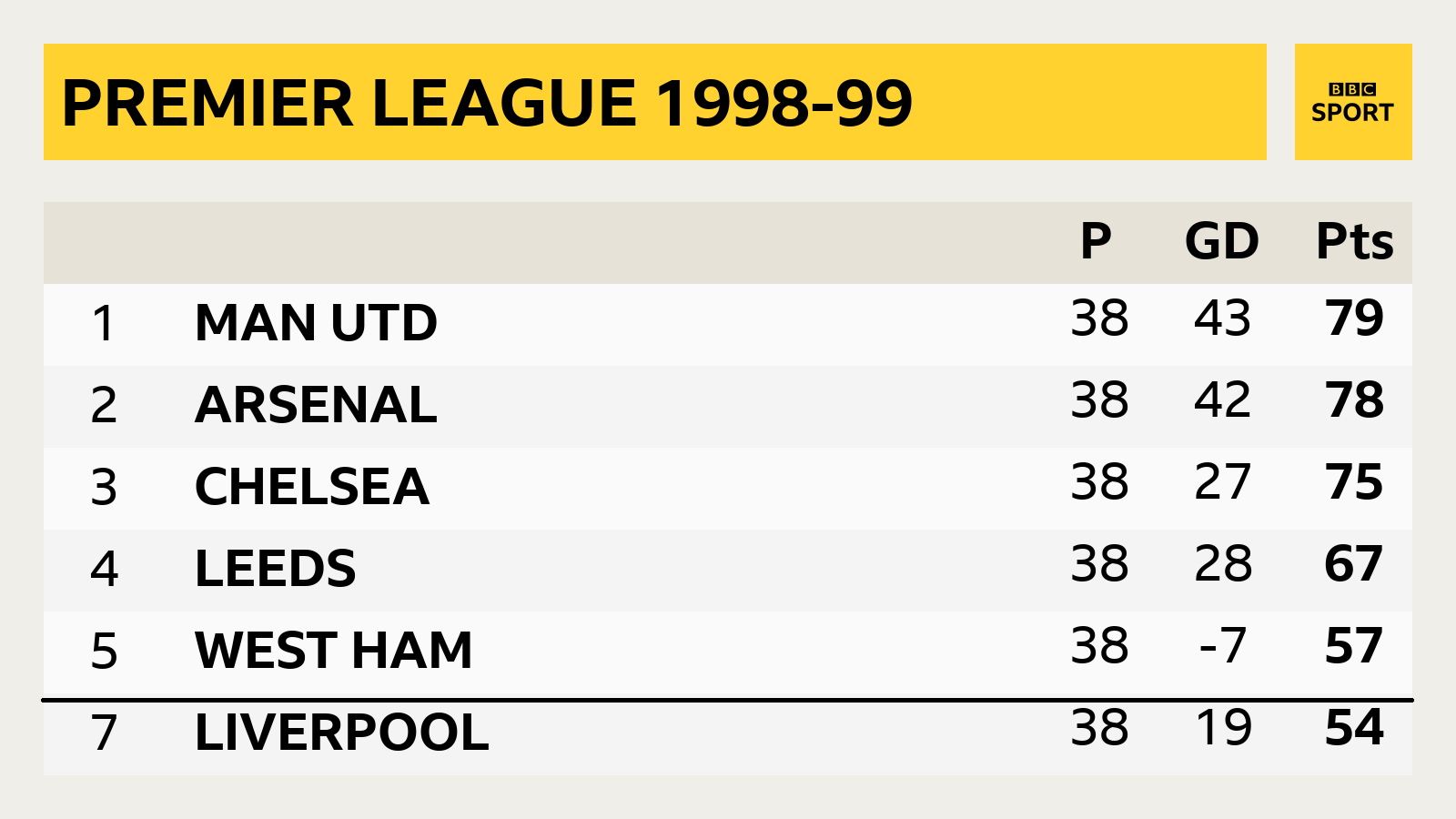Screen dimensions: 1456x819
Task: Select the GD column header
Action: pyautogui.click(x=1221, y=241)
